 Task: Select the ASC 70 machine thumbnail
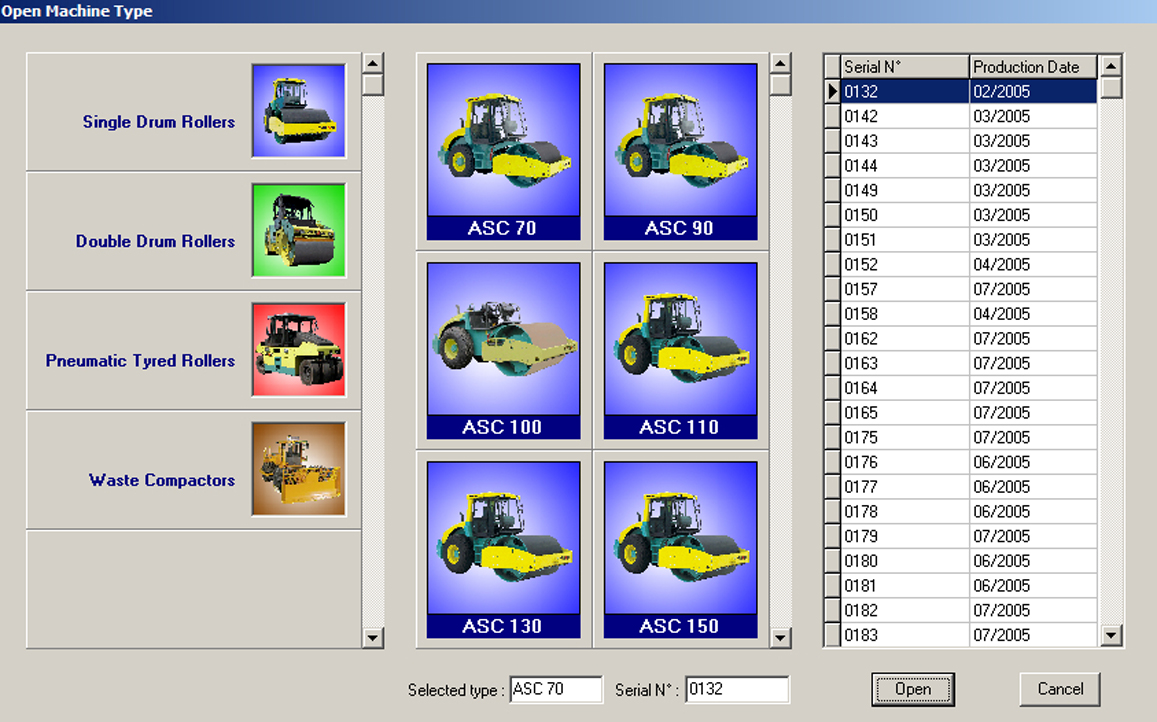(x=503, y=151)
